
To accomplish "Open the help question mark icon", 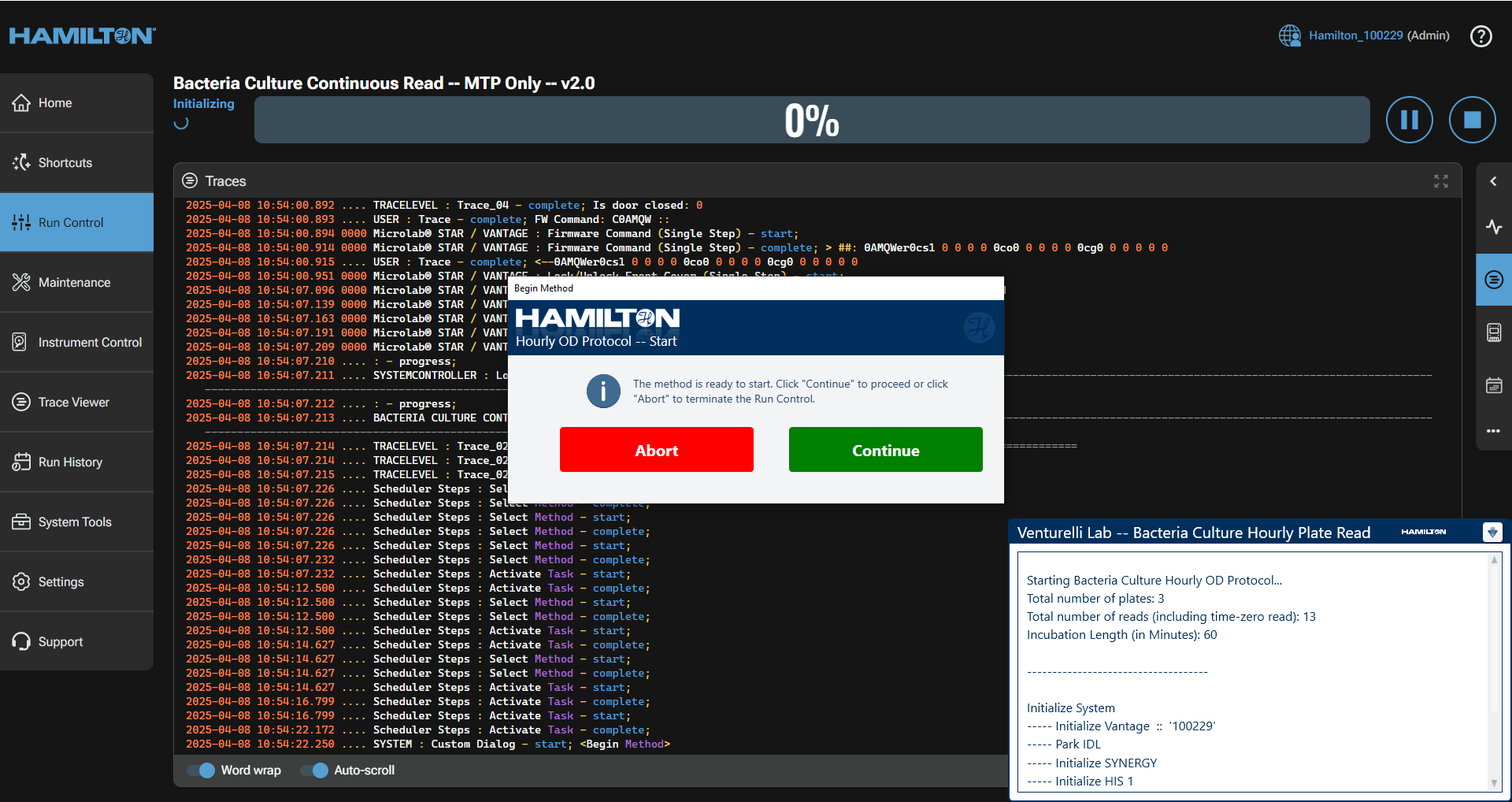I will coord(1480,36).
